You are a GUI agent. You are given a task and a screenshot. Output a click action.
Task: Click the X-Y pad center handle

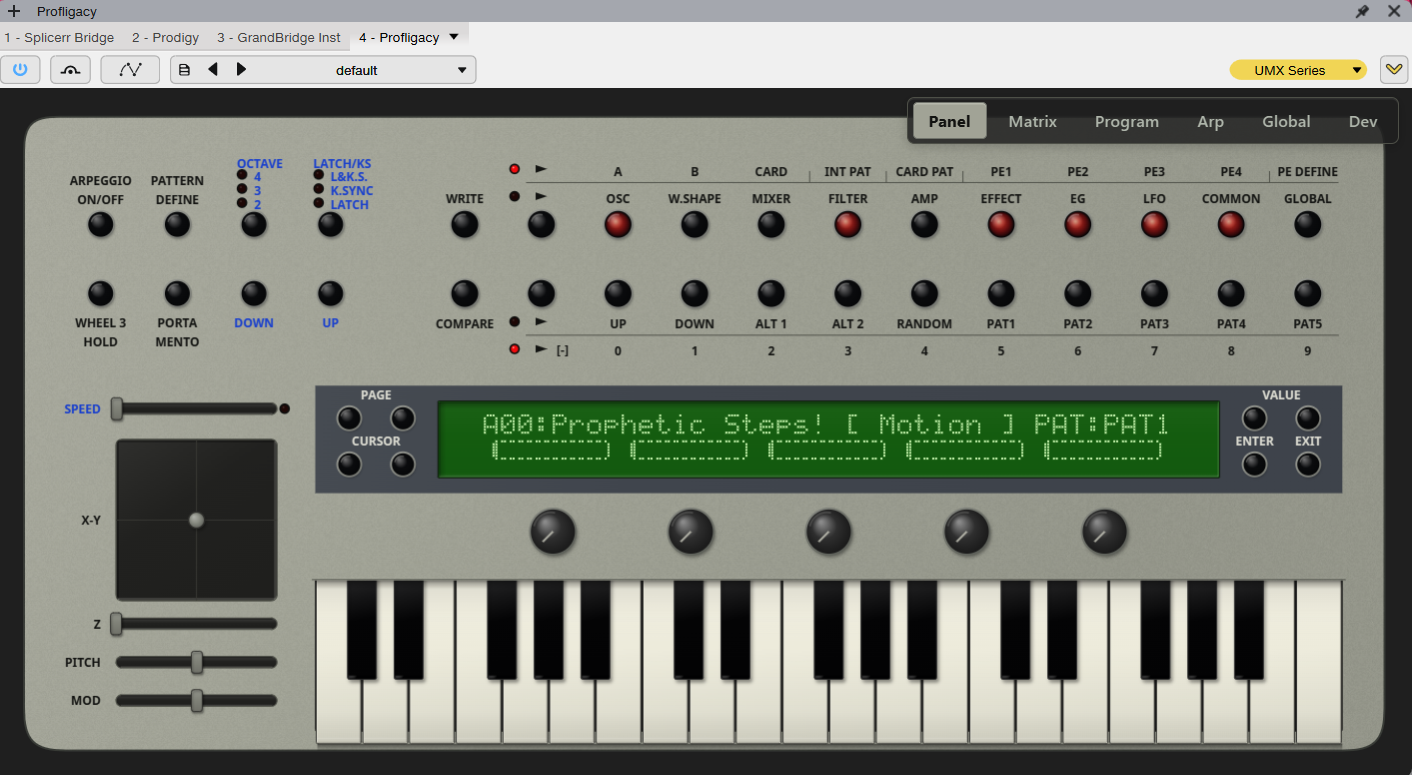pyautogui.click(x=197, y=520)
